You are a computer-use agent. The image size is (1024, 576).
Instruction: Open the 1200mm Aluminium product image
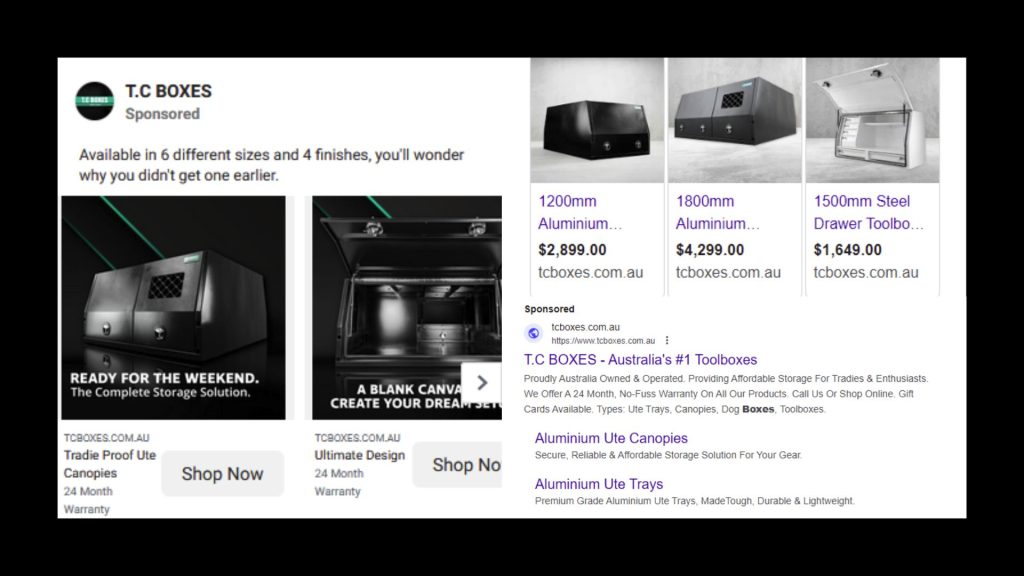pyautogui.click(x=597, y=120)
